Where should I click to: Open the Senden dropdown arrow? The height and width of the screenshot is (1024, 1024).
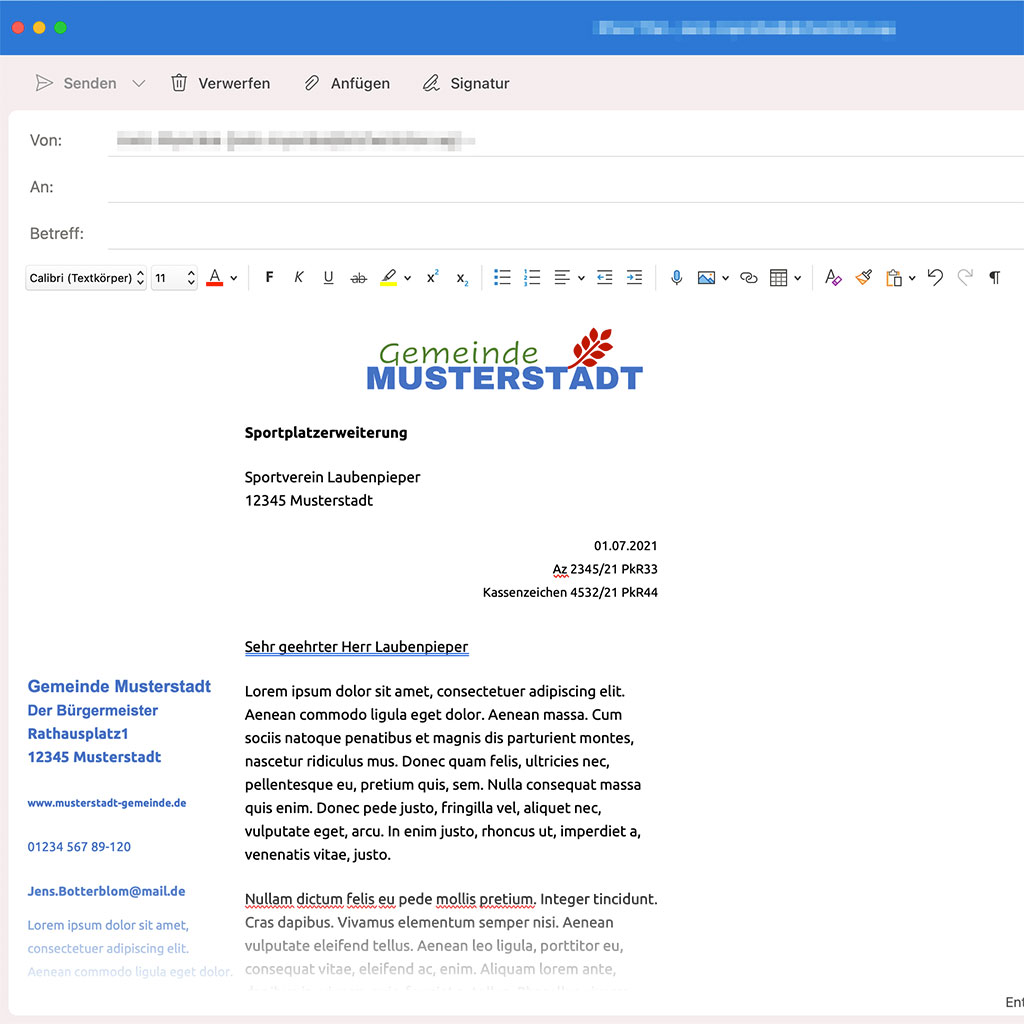click(138, 84)
